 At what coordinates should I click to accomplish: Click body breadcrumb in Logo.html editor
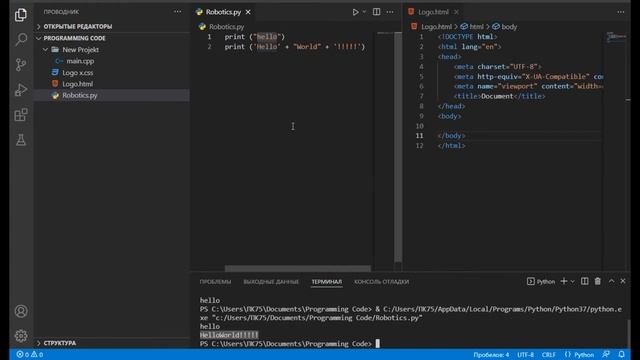tap(504, 27)
